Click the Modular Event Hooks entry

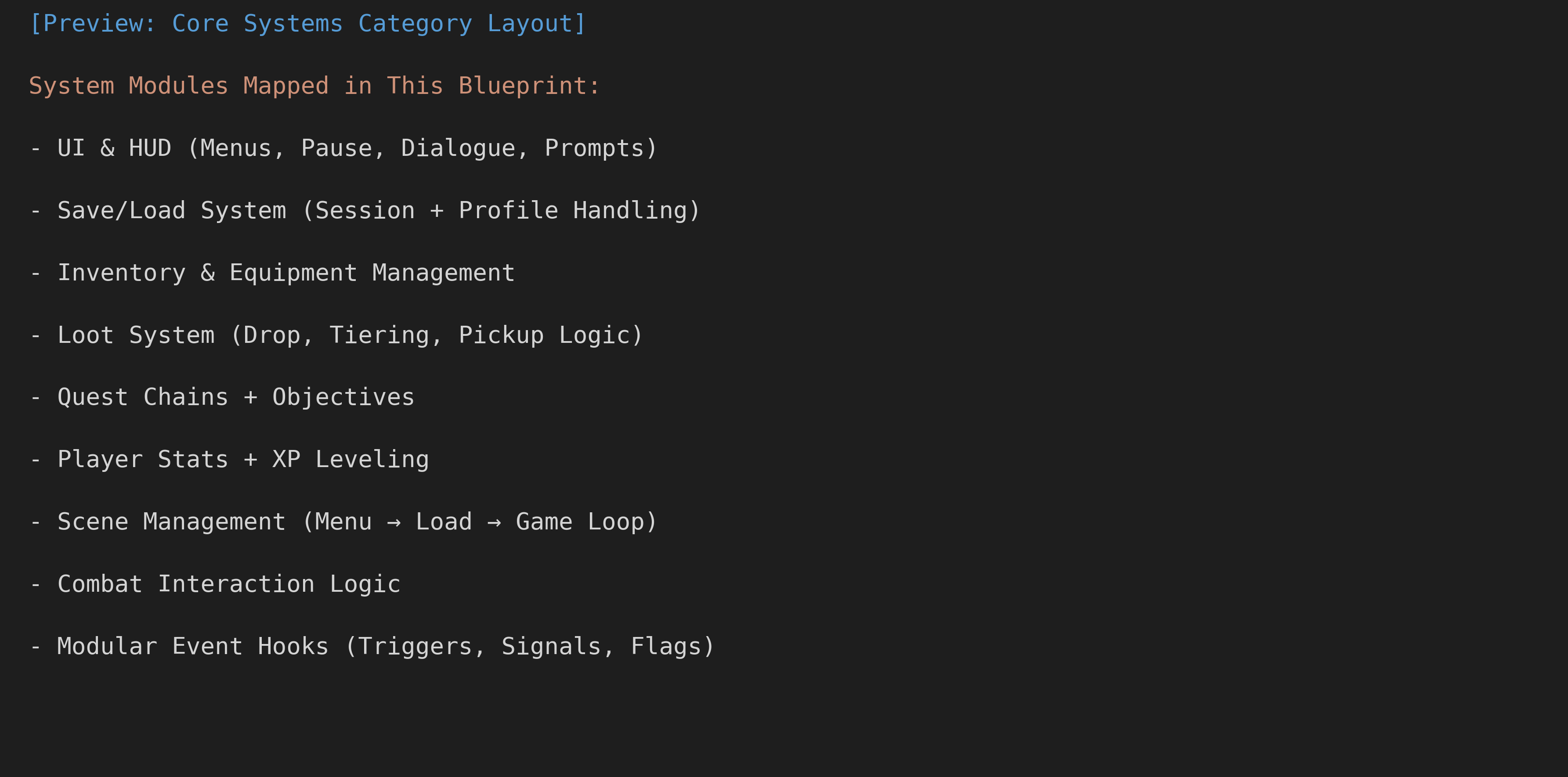372,646
